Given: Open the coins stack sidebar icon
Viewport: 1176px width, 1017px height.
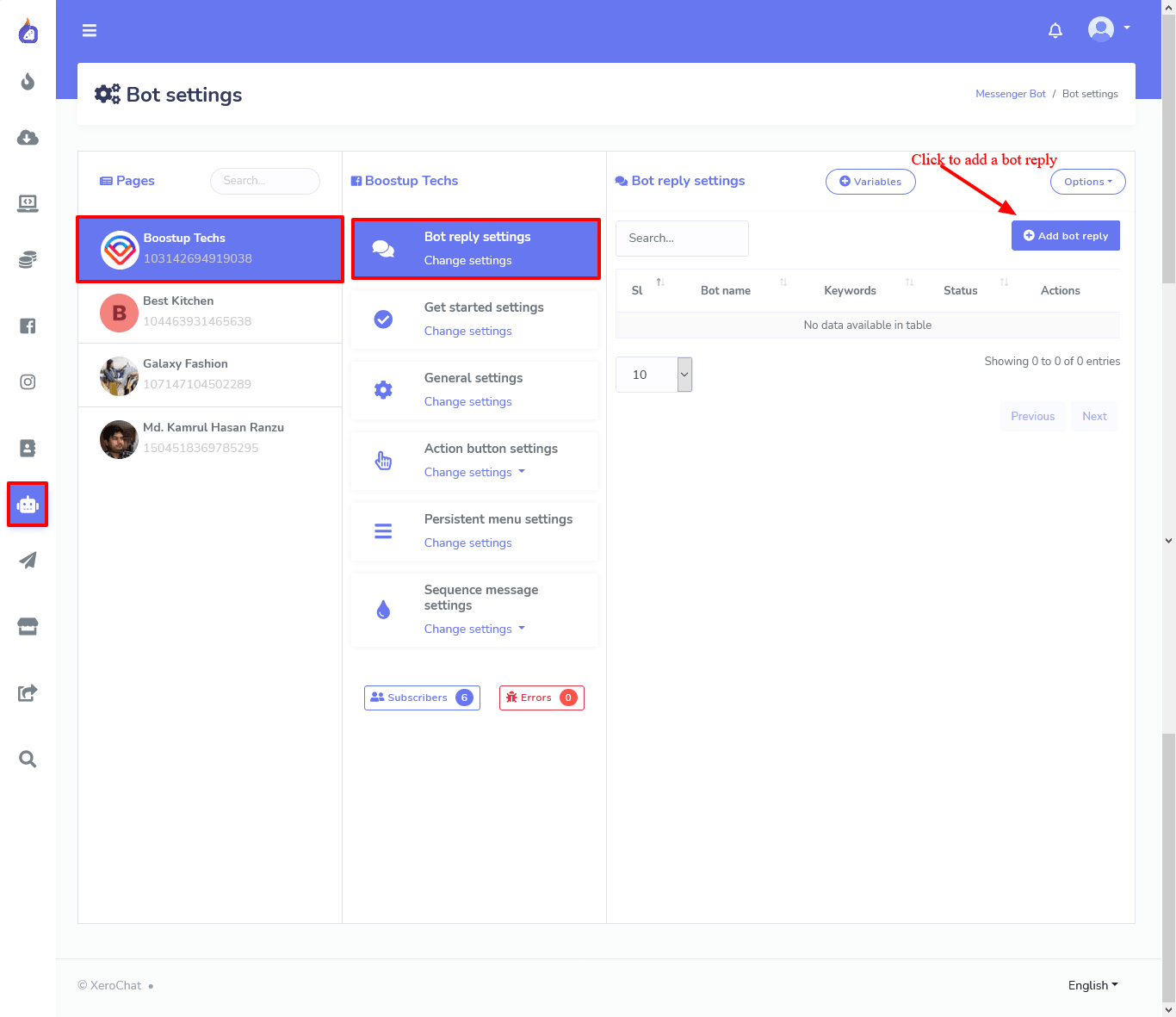Looking at the screenshot, I should tap(28, 259).
